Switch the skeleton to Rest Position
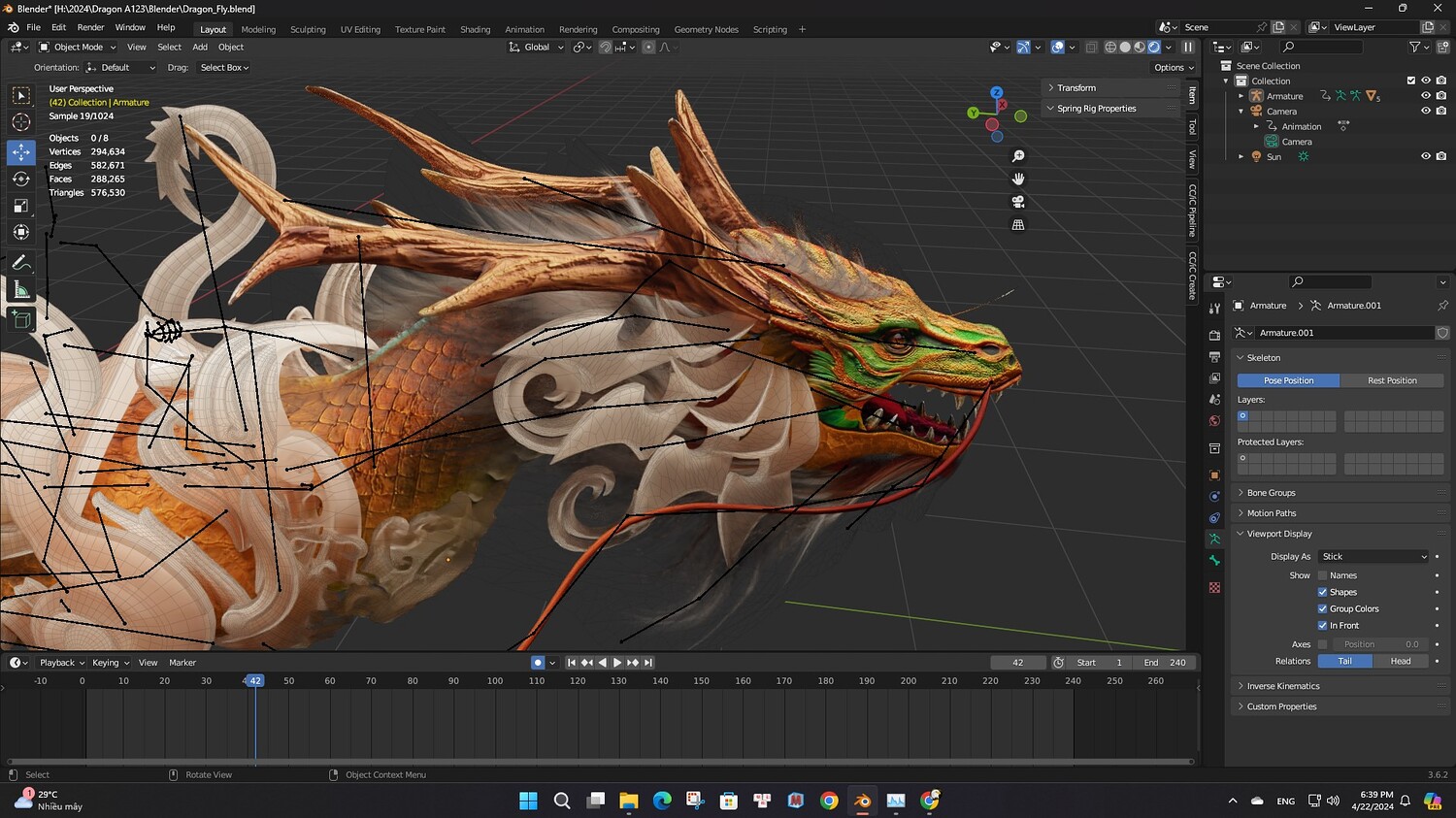This screenshot has height=818, width=1456. [x=1391, y=380]
